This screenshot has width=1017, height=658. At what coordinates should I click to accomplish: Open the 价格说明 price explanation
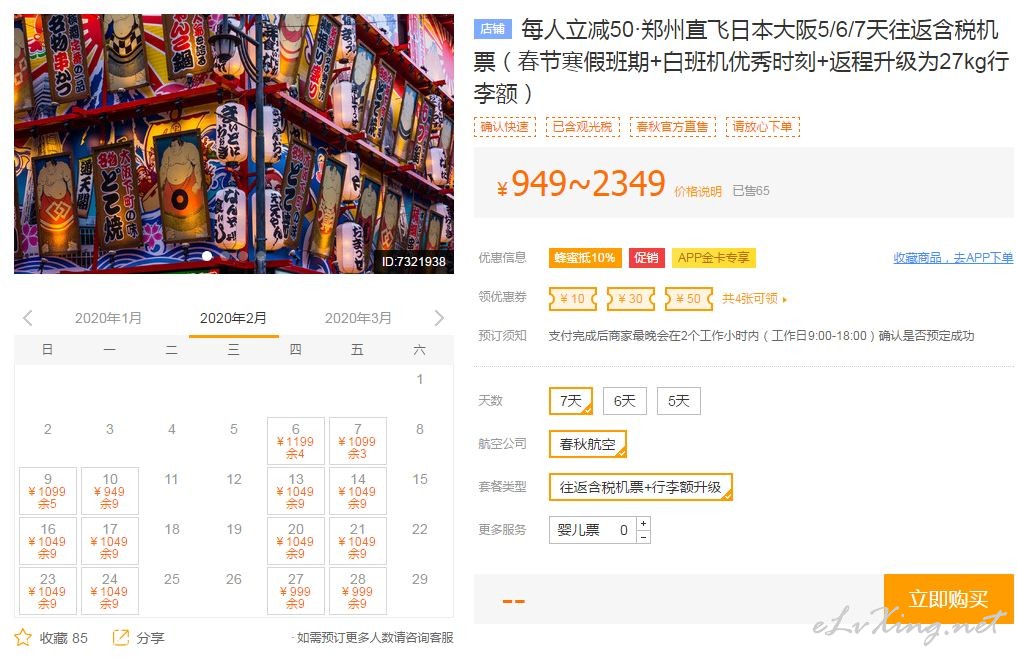(698, 191)
